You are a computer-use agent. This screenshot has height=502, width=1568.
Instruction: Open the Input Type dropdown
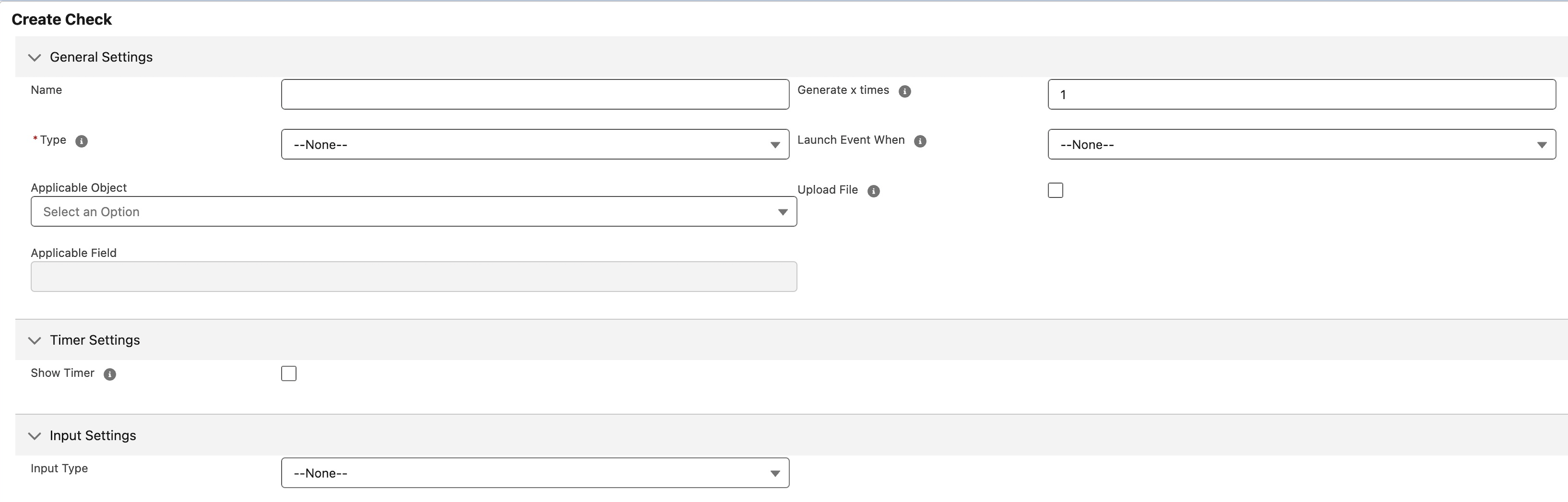pos(534,473)
